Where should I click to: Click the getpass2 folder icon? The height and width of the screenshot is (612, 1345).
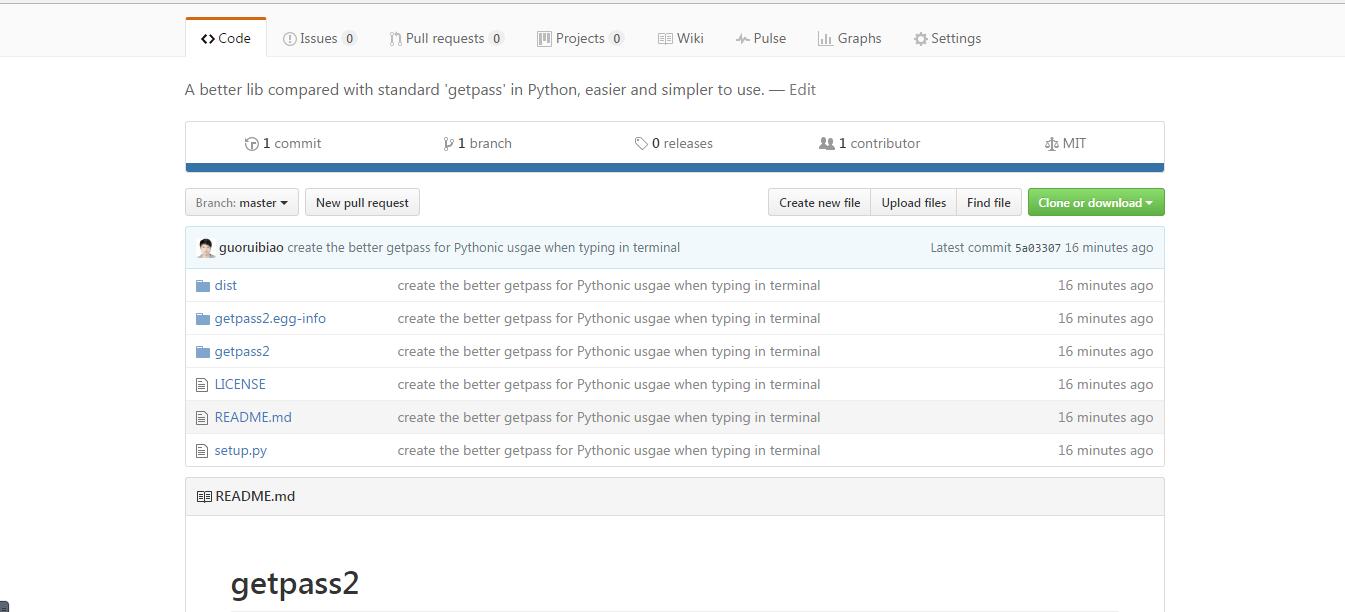[203, 352]
